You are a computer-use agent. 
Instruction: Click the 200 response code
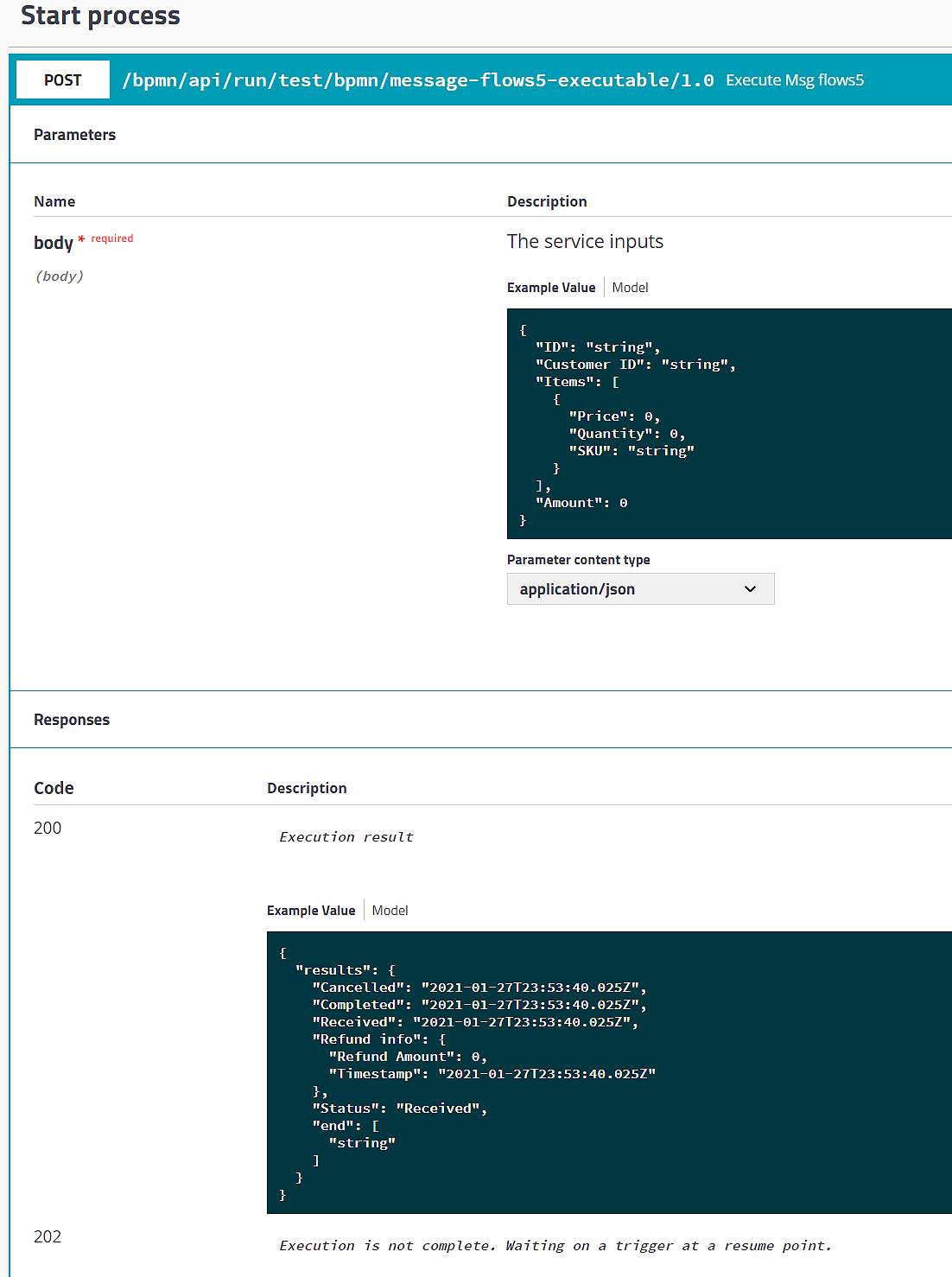tap(48, 828)
